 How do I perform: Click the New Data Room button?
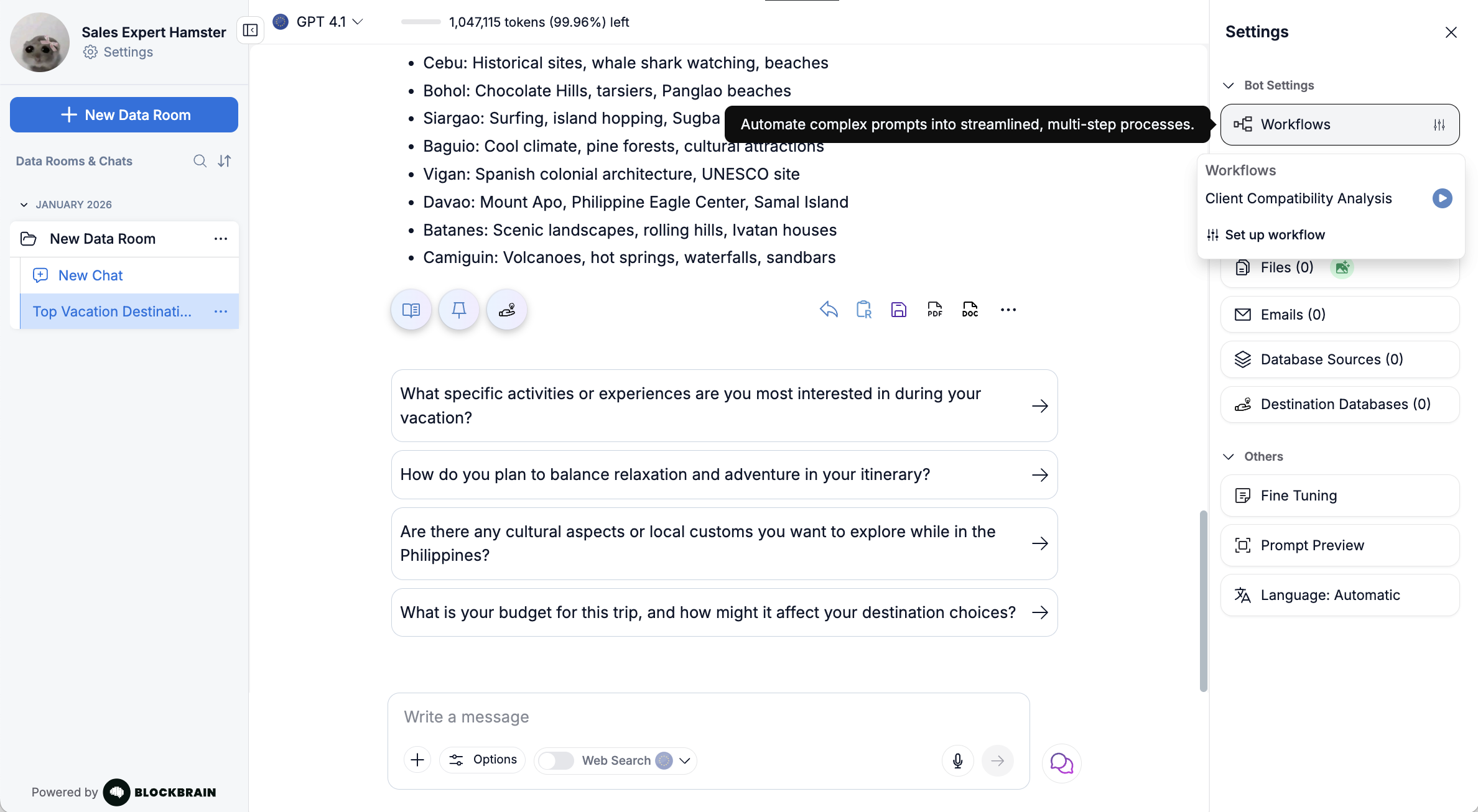124,115
